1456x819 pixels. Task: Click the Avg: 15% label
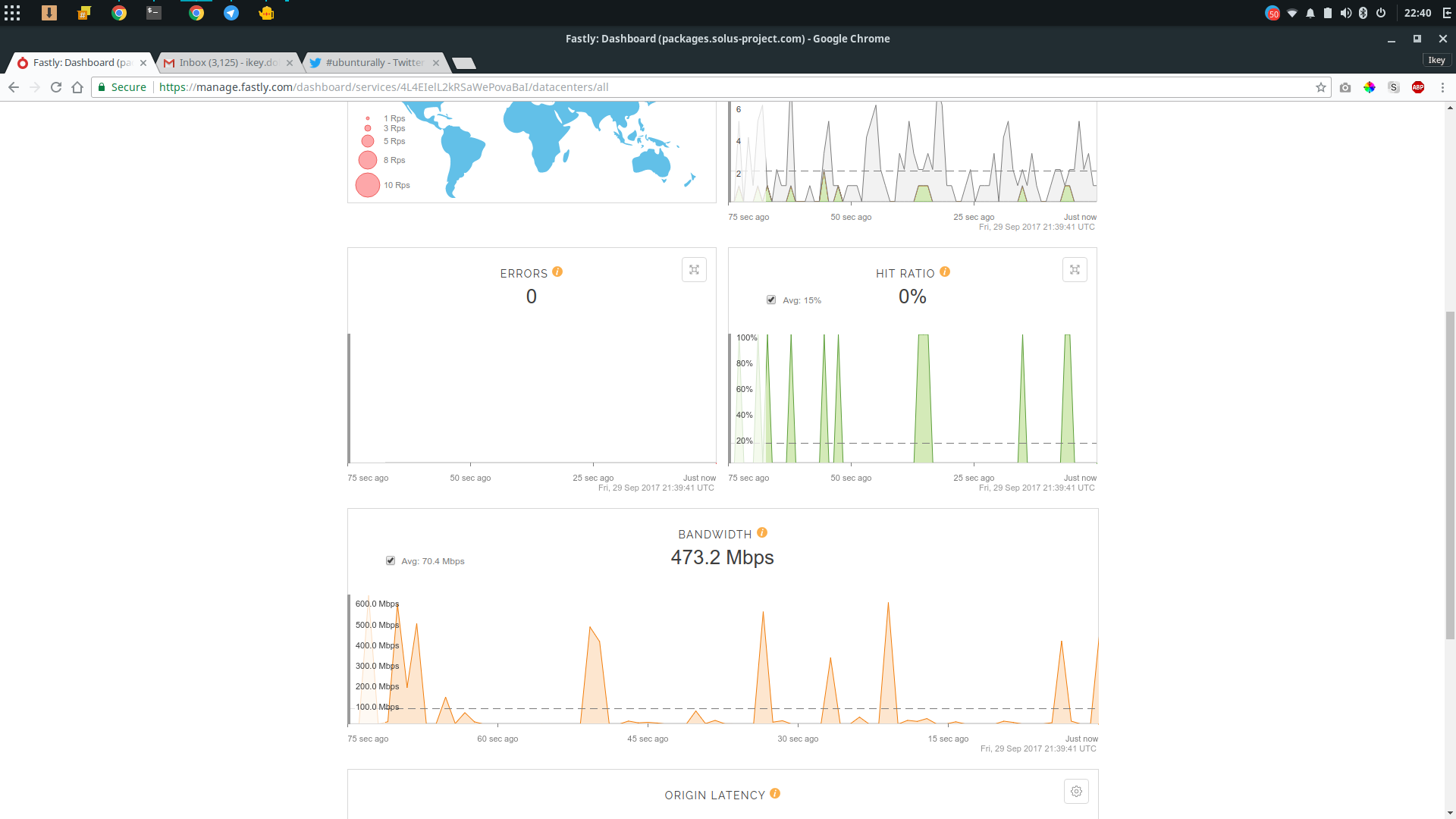pyautogui.click(x=802, y=300)
